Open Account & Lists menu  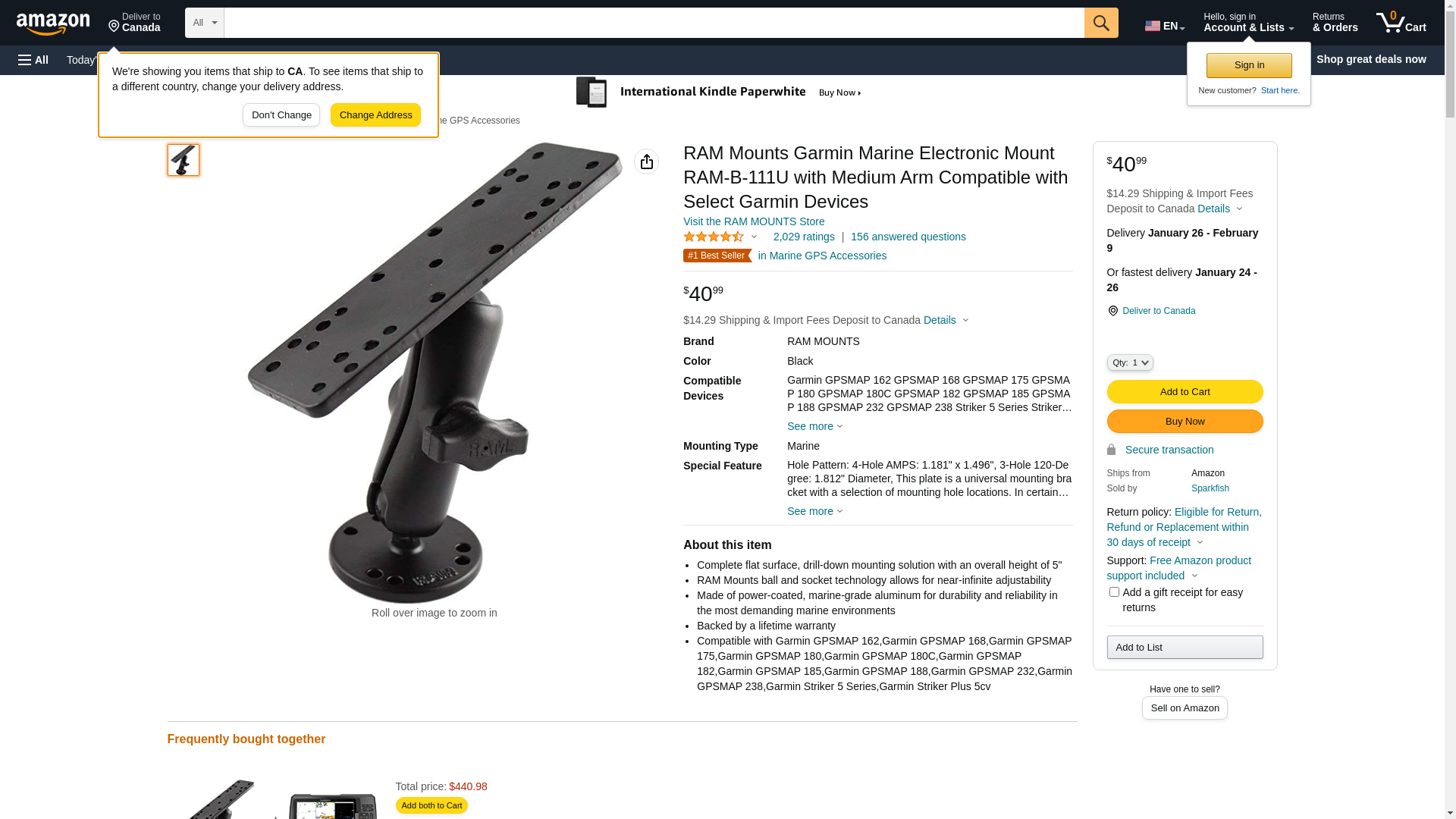point(1248,23)
